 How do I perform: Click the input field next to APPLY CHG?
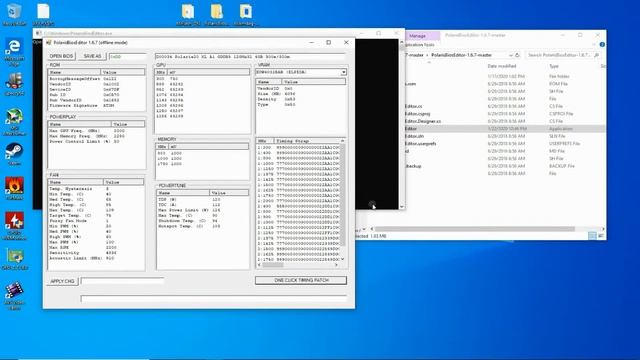[122, 281]
